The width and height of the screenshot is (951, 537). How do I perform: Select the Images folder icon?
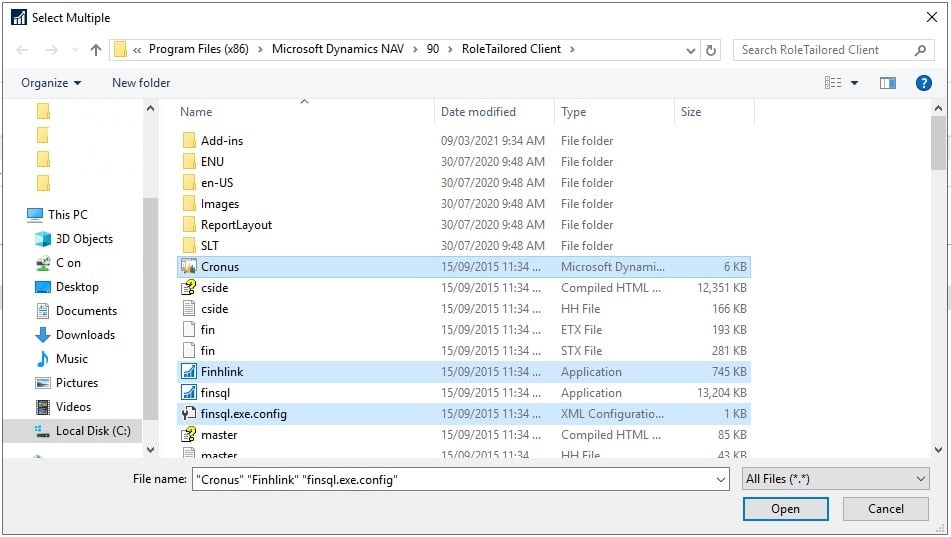coord(189,203)
